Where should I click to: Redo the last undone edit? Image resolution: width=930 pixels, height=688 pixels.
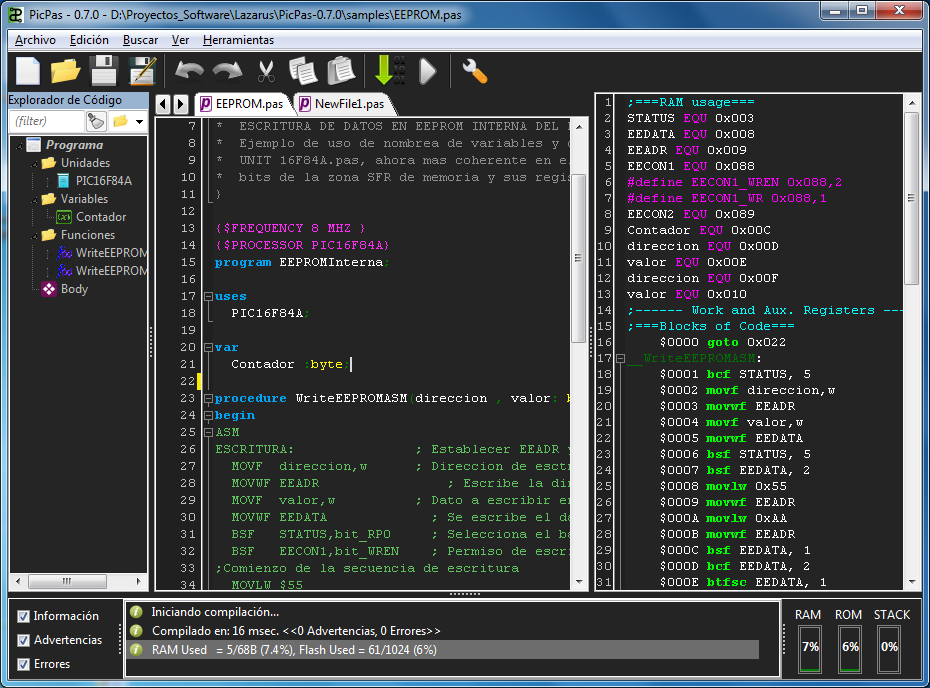coord(228,71)
